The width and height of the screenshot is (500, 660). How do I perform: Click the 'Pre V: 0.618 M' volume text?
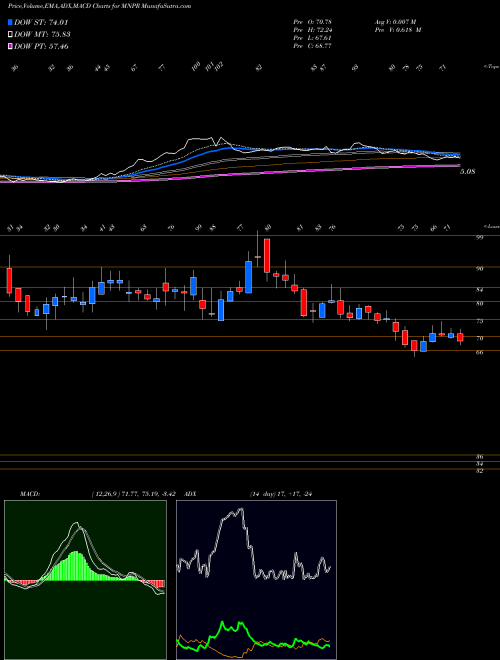click(397, 30)
